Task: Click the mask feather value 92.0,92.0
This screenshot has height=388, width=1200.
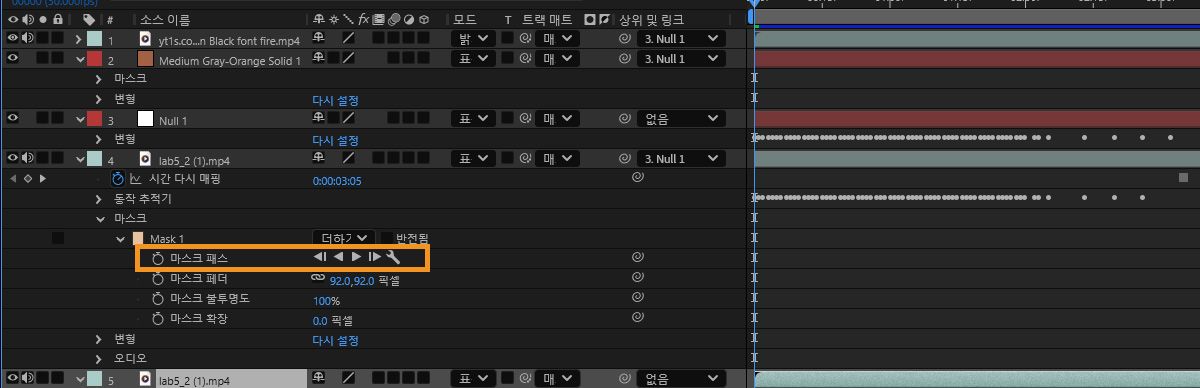Action: (352, 280)
